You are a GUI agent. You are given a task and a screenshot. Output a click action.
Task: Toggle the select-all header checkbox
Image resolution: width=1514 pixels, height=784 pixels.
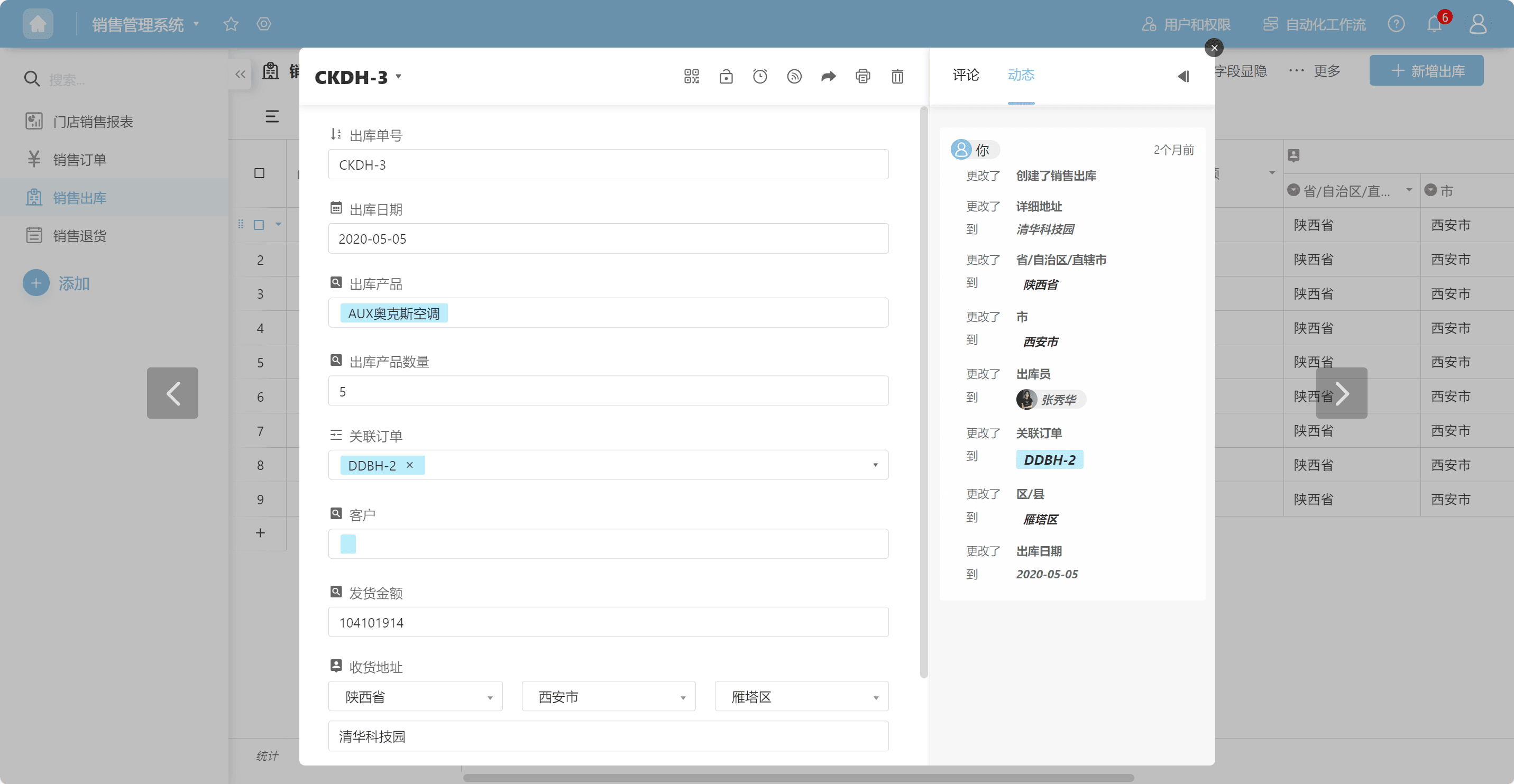[x=259, y=173]
